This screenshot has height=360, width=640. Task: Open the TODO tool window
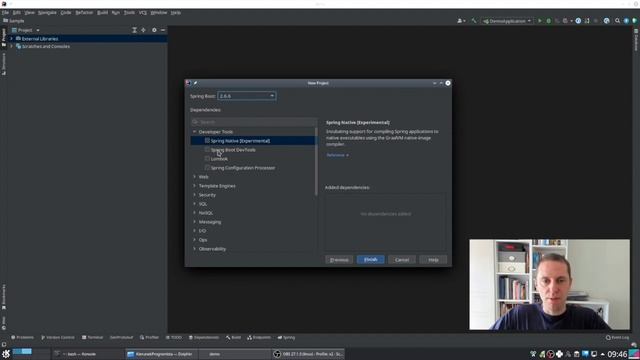[174, 338]
